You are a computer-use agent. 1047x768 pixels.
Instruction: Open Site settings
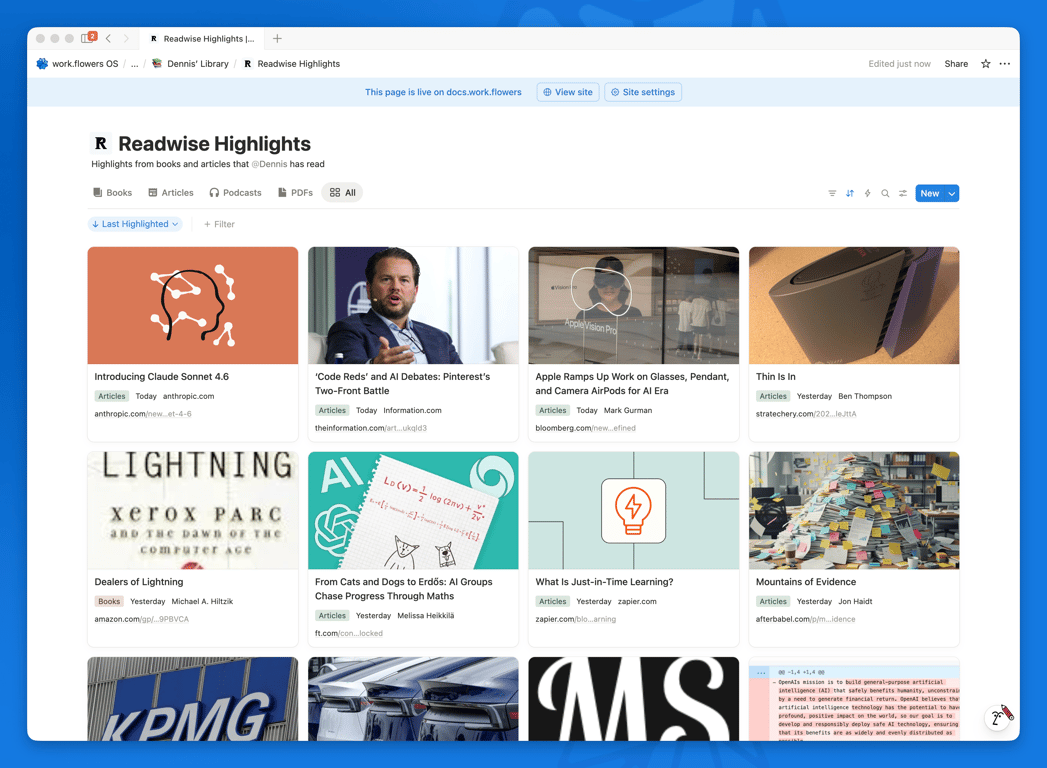(x=643, y=92)
